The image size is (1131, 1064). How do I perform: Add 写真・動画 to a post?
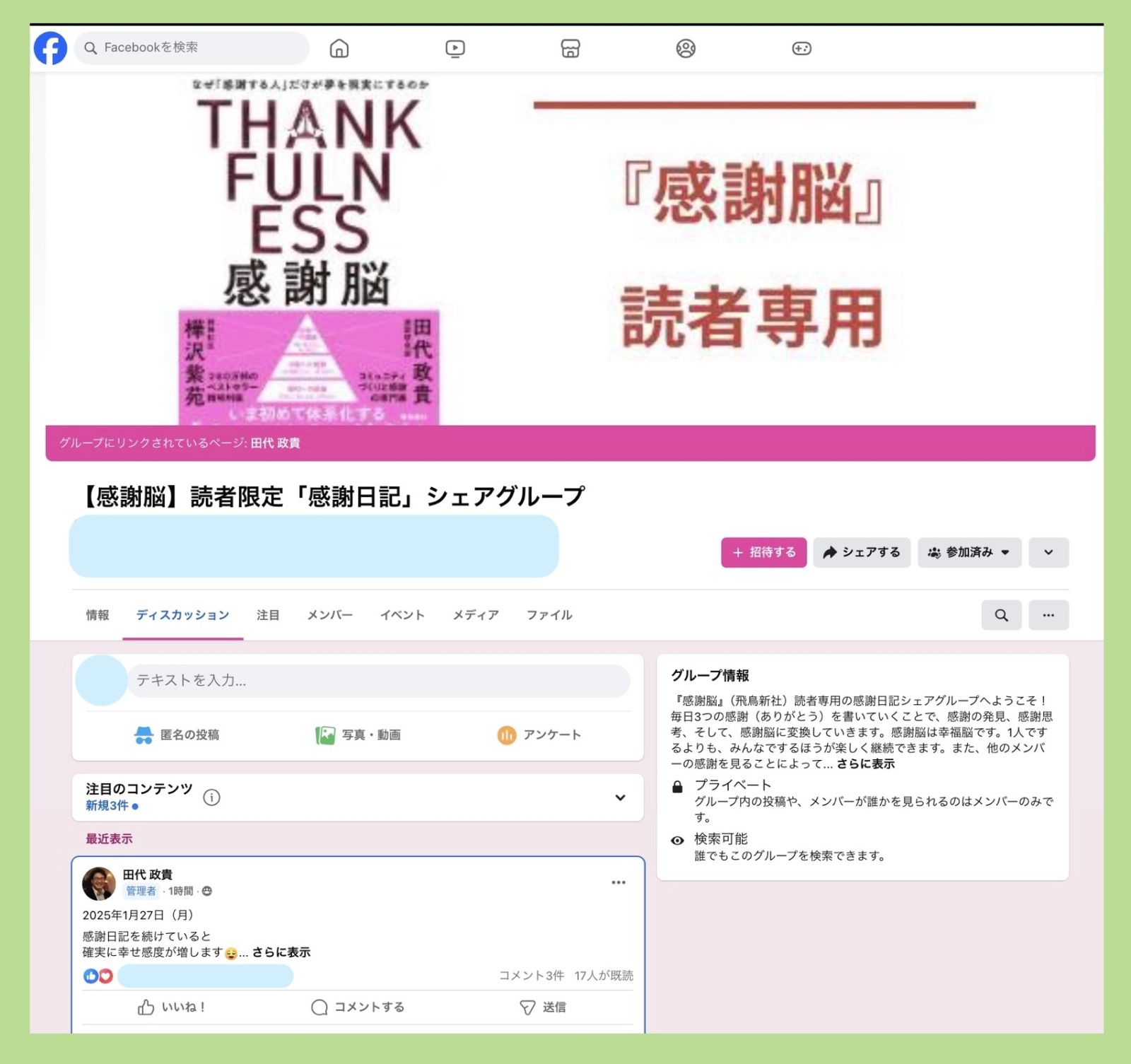click(358, 735)
